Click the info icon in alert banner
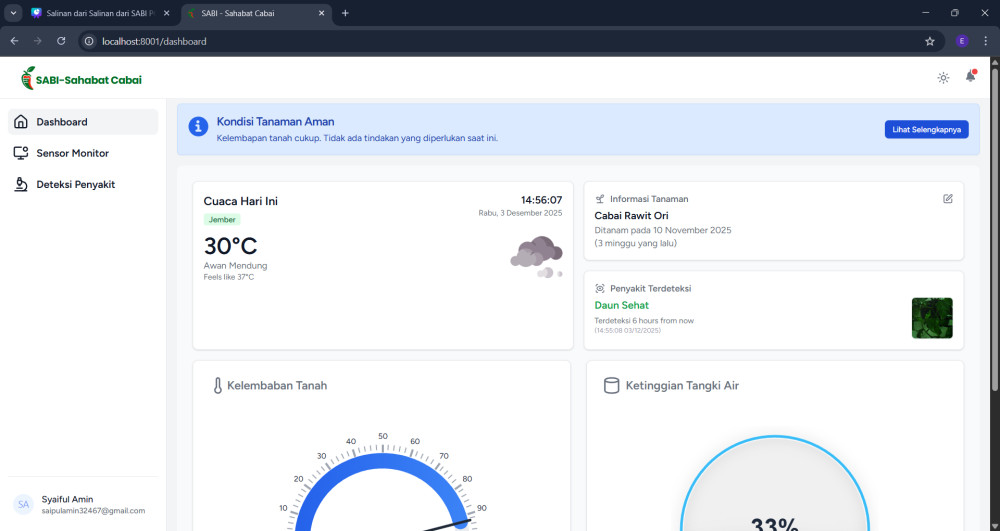Viewport: 1000px width, 531px height. coord(198,126)
